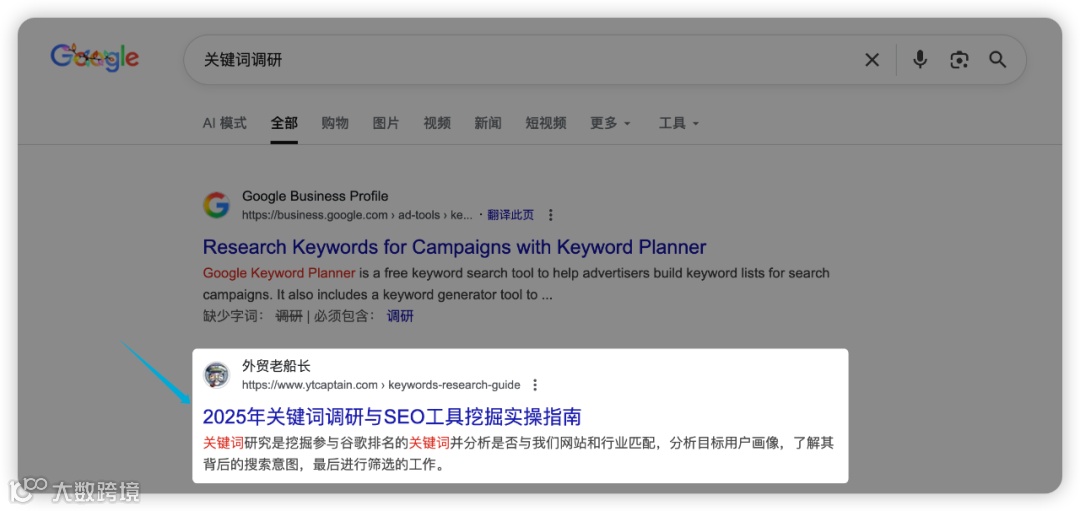Click the 外贸老船长 site name

(x=276, y=366)
